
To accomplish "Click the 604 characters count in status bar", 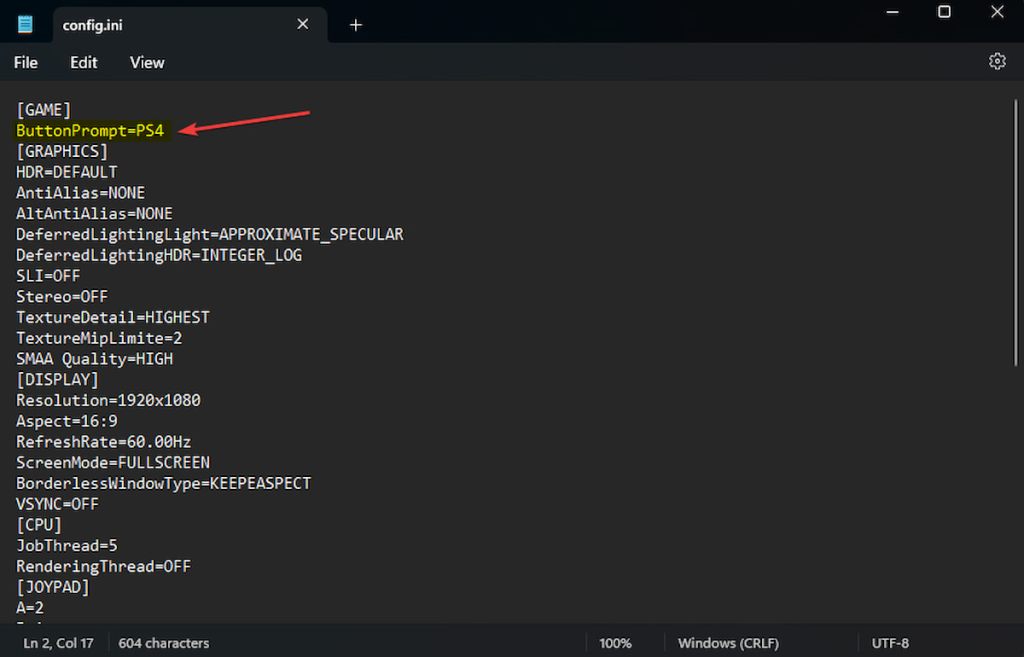I will 164,643.
